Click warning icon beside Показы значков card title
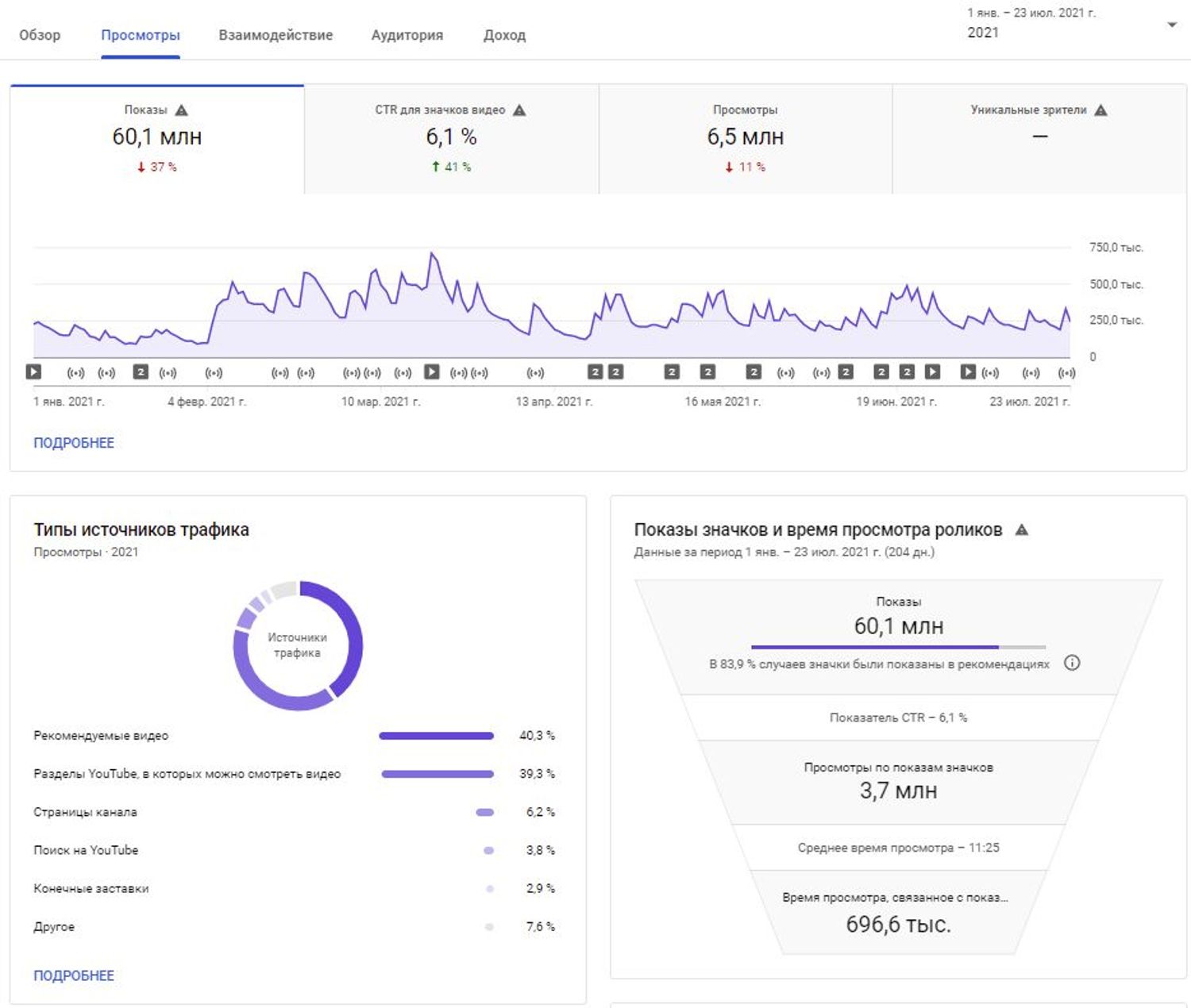1191x1008 pixels. [1022, 529]
